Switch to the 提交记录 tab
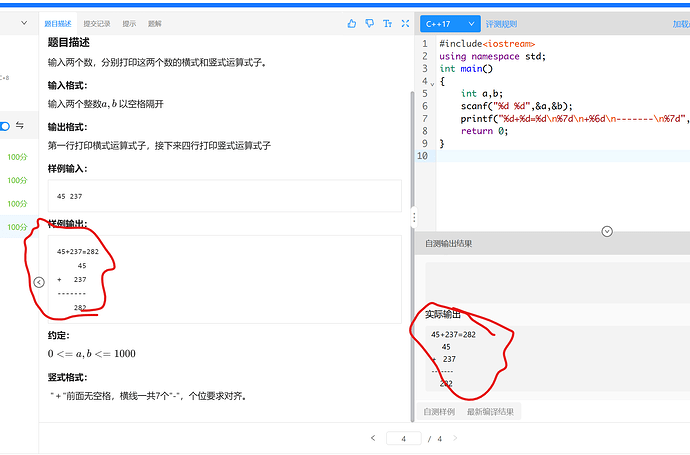 tap(97, 24)
